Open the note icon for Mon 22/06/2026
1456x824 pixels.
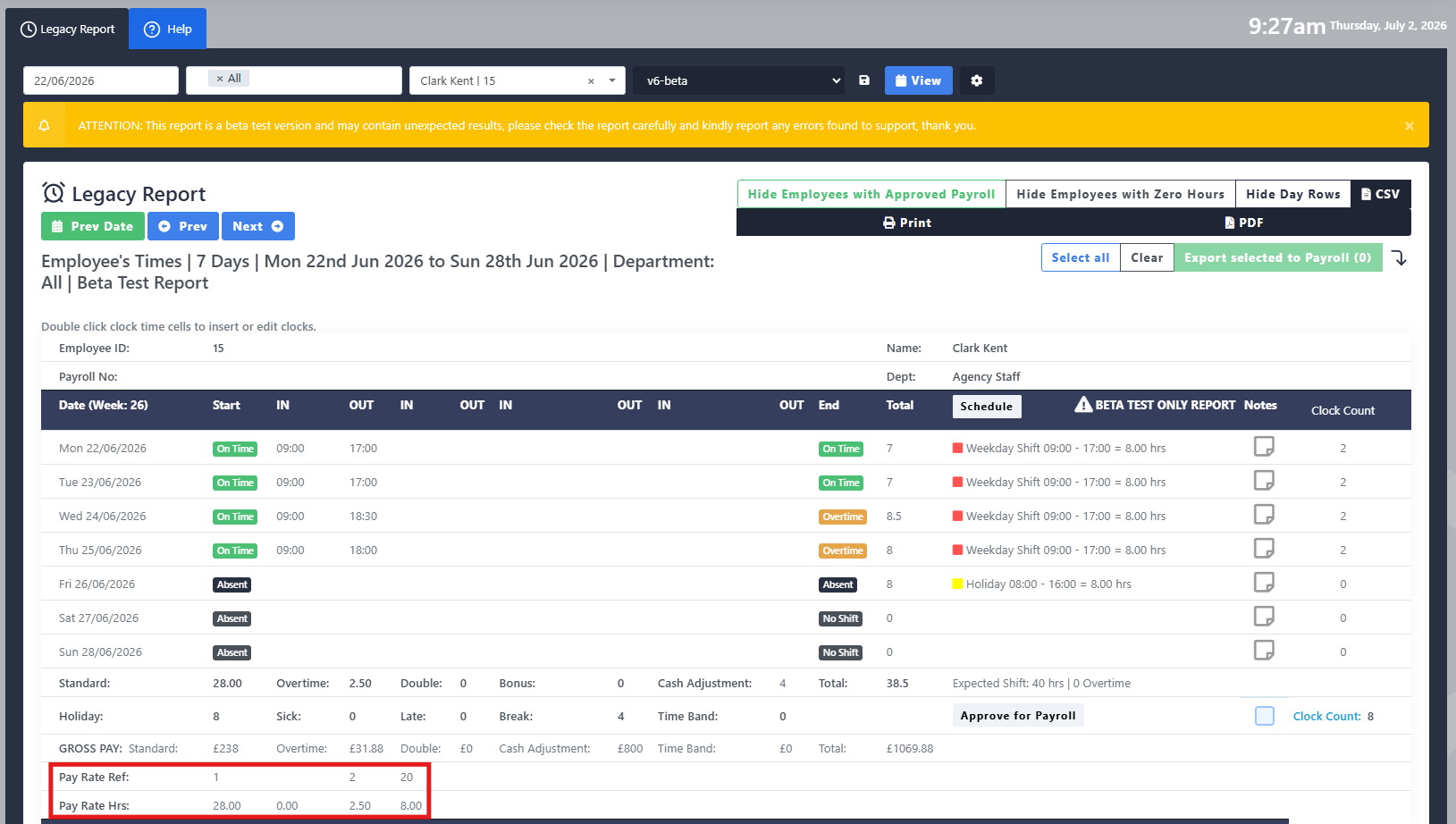click(x=1264, y=446)
